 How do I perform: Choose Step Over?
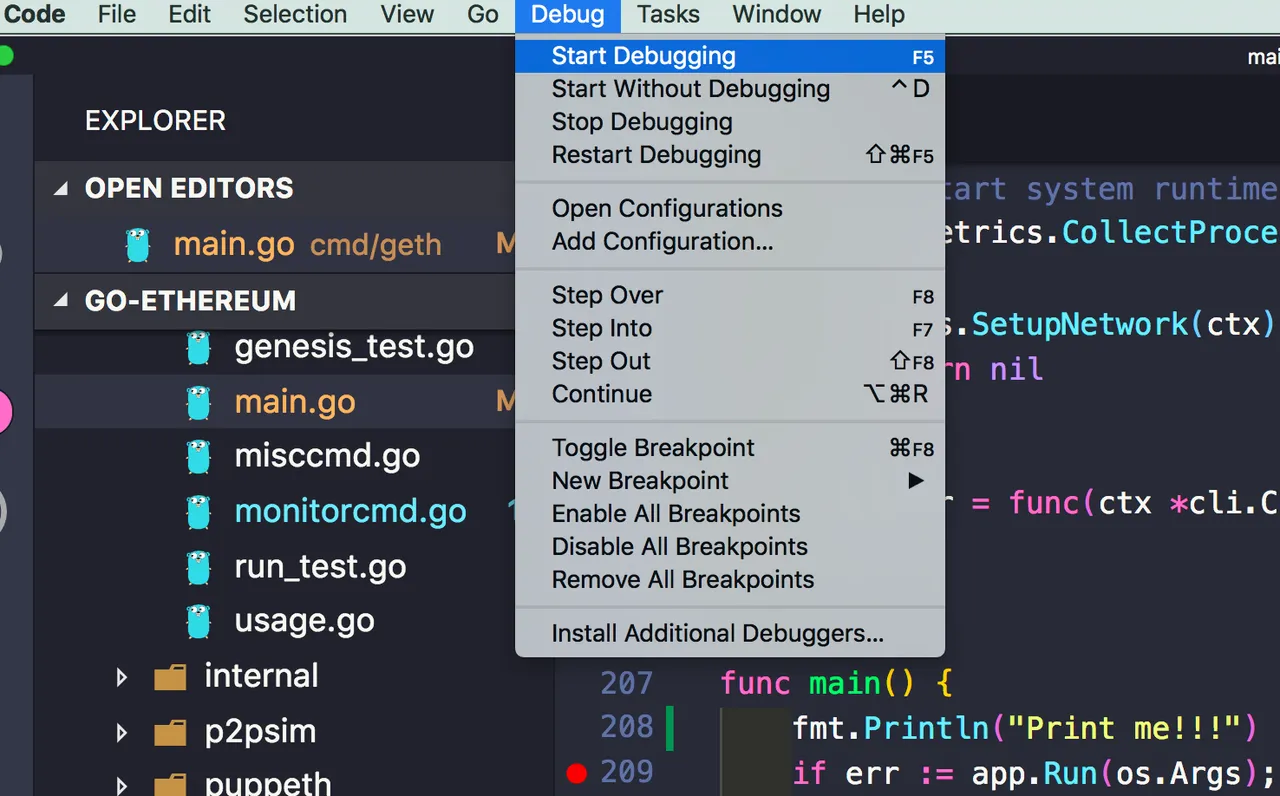(730, 295)
